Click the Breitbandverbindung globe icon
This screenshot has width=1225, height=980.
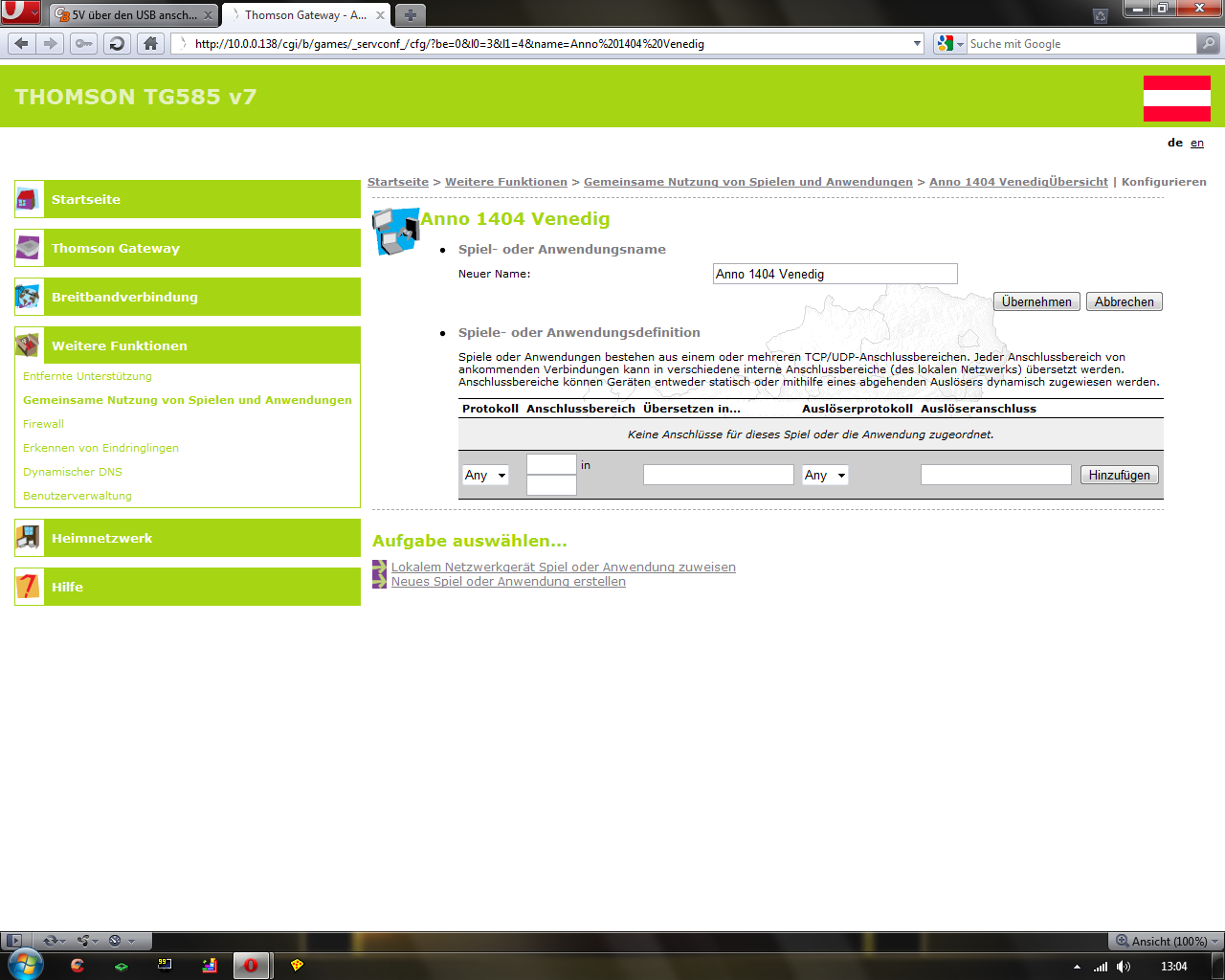(x=28, y=297)
